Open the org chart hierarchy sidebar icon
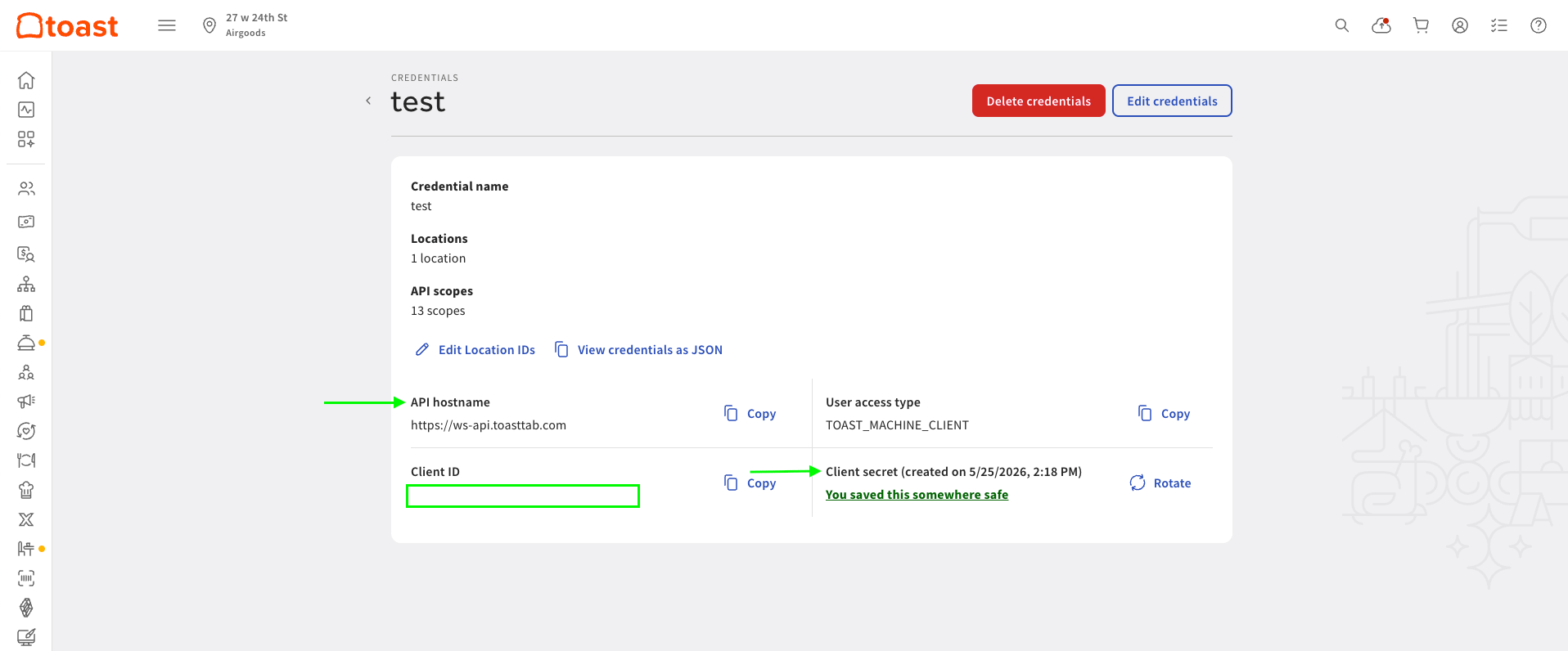The height and width of the screenshot is (651, 1568). click(26, 284)
